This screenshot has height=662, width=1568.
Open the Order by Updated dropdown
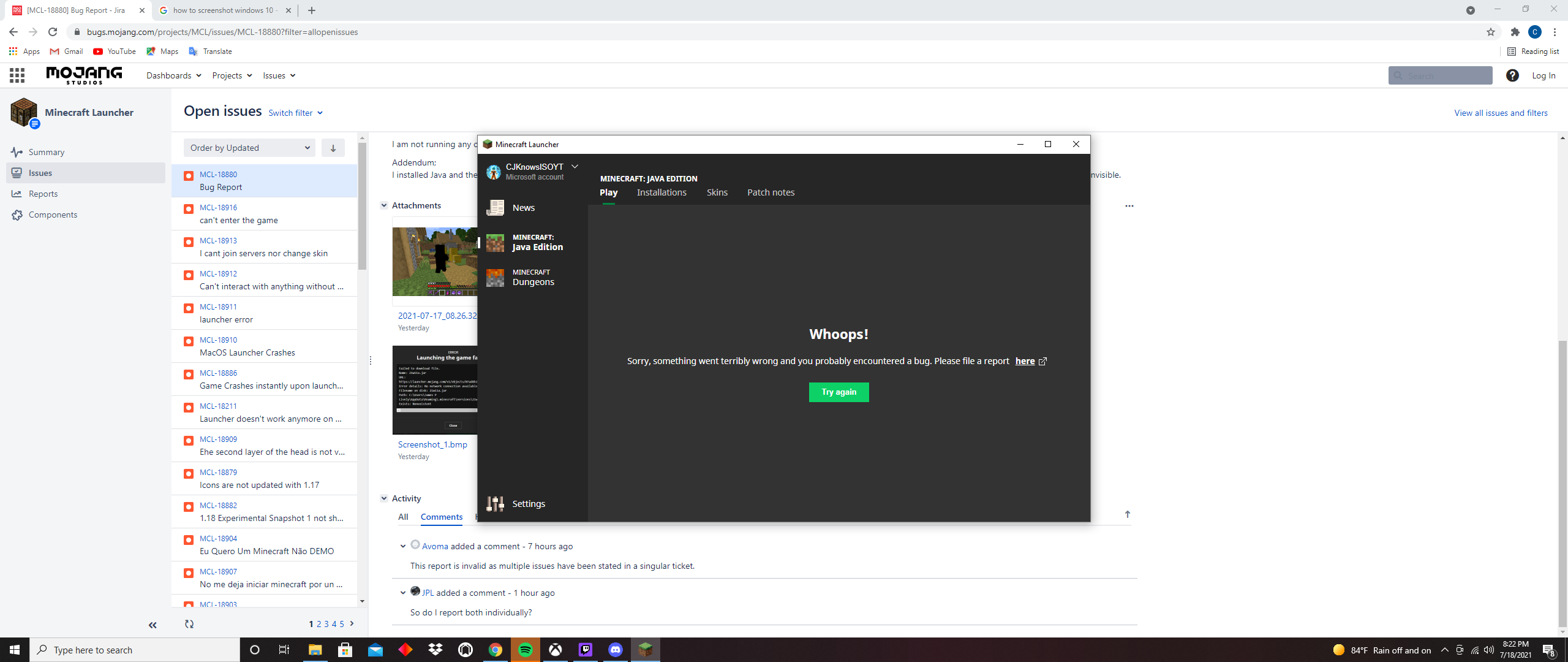point(249,148)
